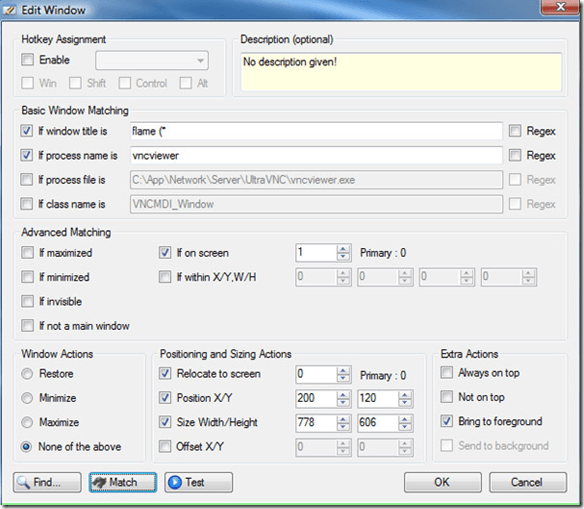Select 'None of the above' radio button
Screen dimensions: 584x509
tap(27, 446)
